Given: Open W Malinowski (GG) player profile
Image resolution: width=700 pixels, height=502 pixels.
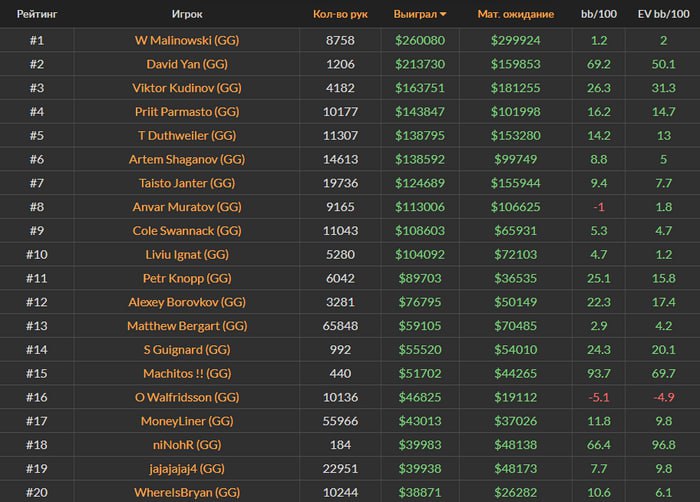Looking at the screenshot, I should [187, 40].
